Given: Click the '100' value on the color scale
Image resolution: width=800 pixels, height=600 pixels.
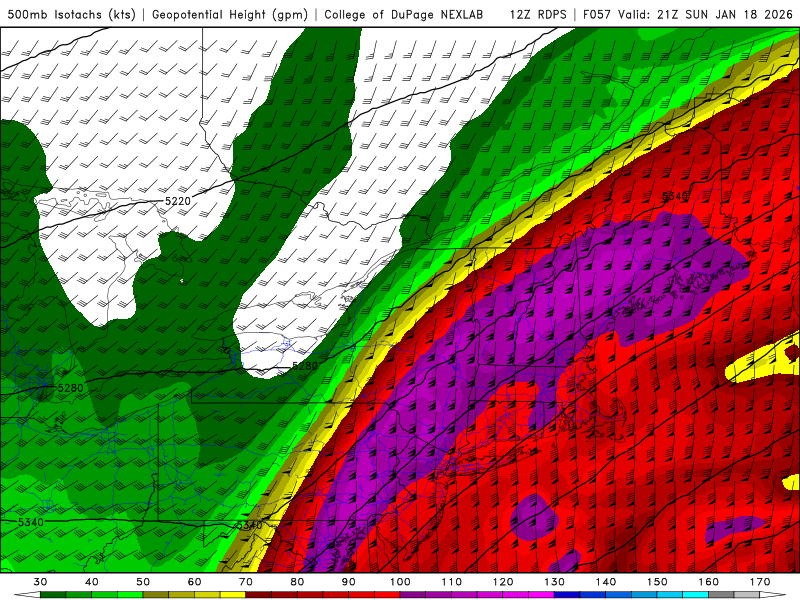Looking at the screenshot, I should (x=401, y=582).
